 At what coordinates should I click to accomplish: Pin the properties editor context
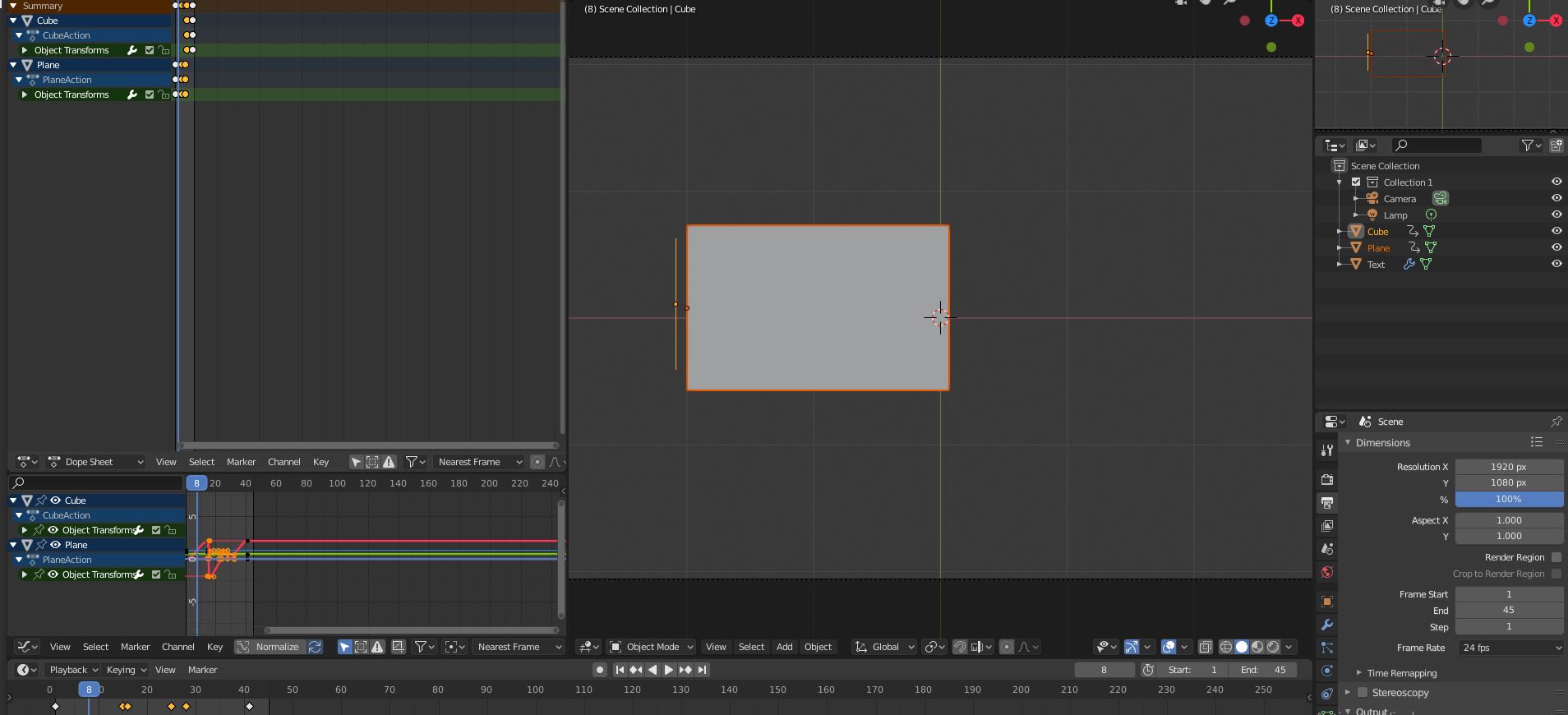point(1556,422)
